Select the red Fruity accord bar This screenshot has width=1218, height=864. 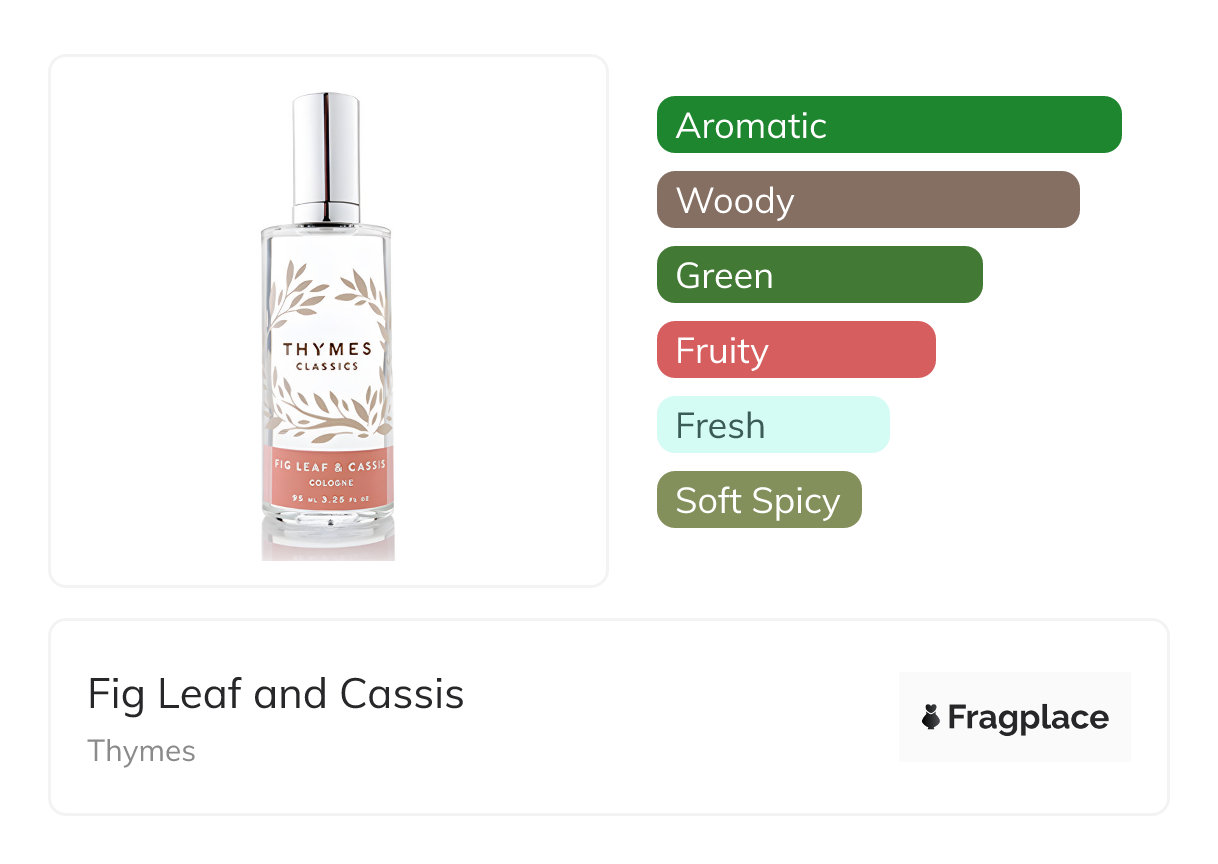(795, 350)
